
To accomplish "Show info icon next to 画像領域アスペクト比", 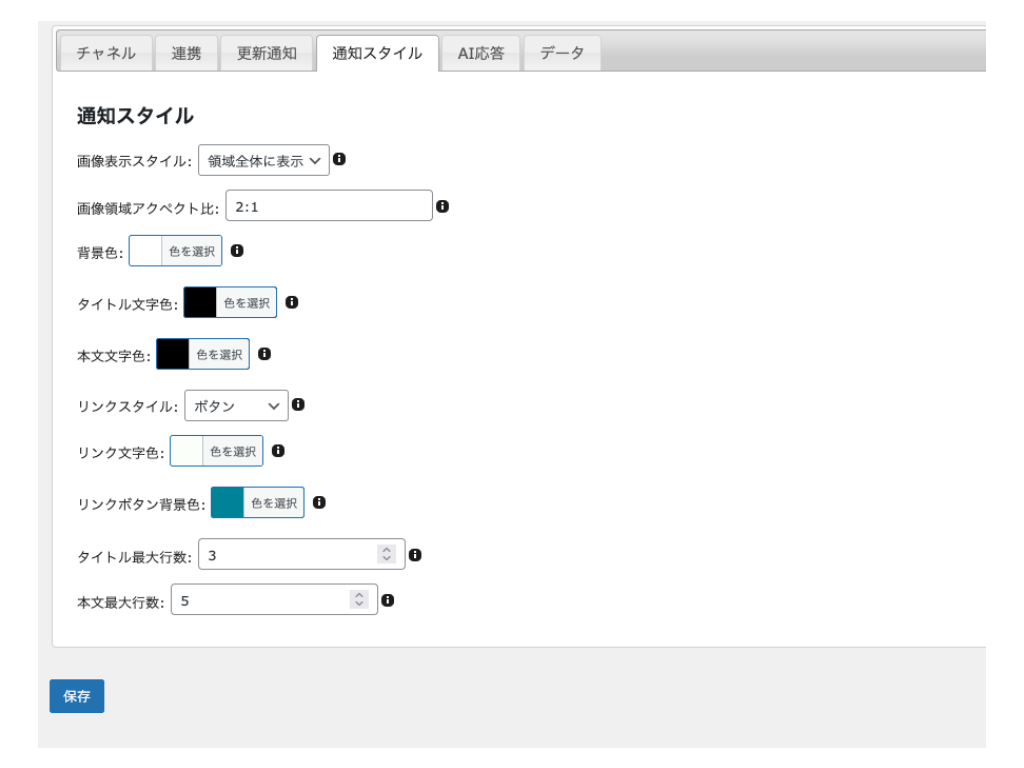I will [443, 206].
